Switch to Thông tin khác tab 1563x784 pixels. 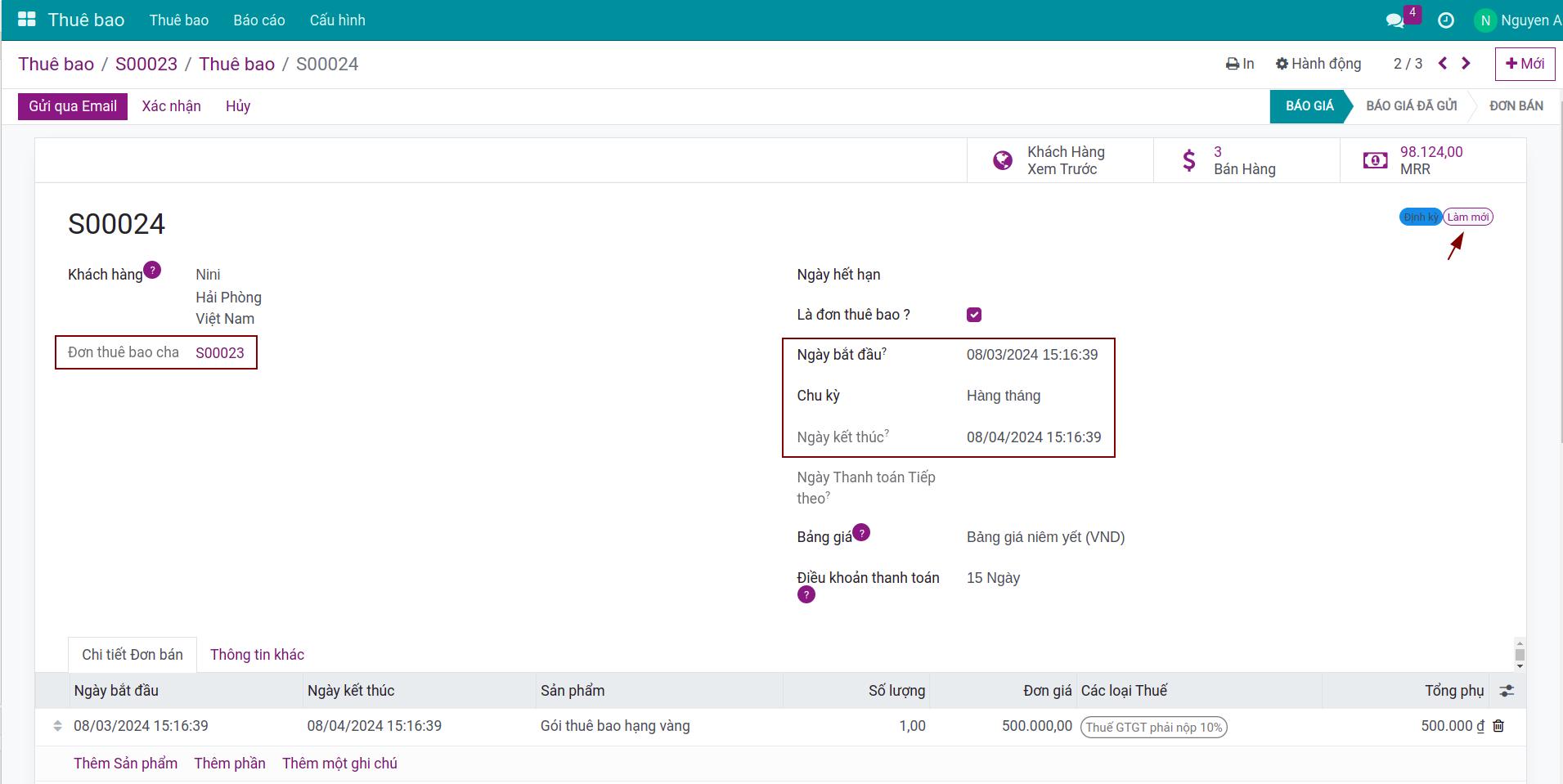point(257,655)
